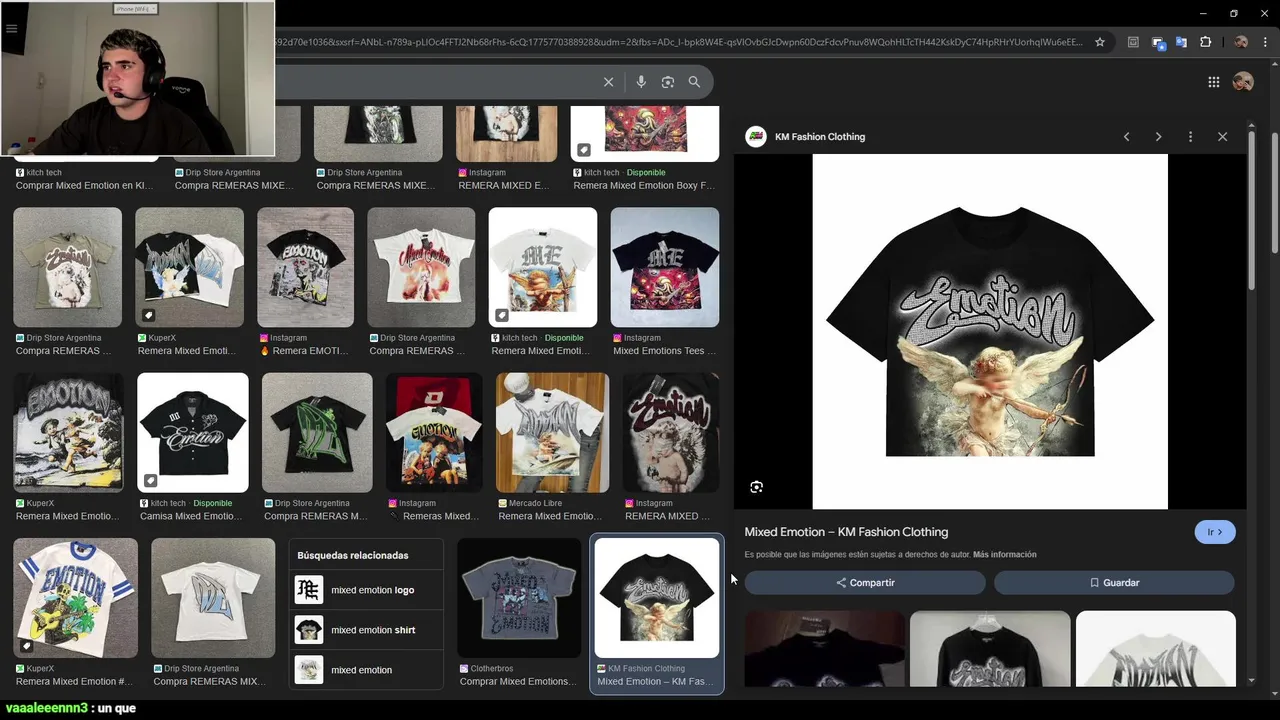Select related search mixed emotion shirt
This screenshot has width=1280, height=720.
[x=366, y=630]
